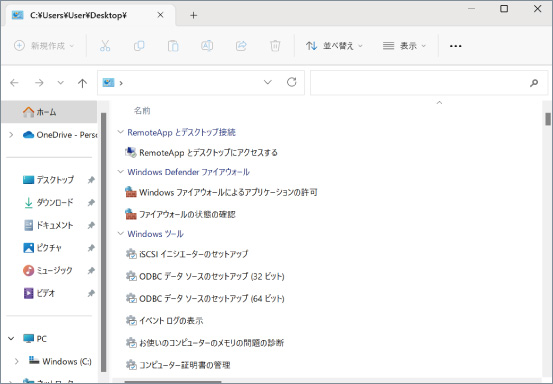Open address bar history dropdown
Screen dimensions: 553x384
(x=268, y=83)
